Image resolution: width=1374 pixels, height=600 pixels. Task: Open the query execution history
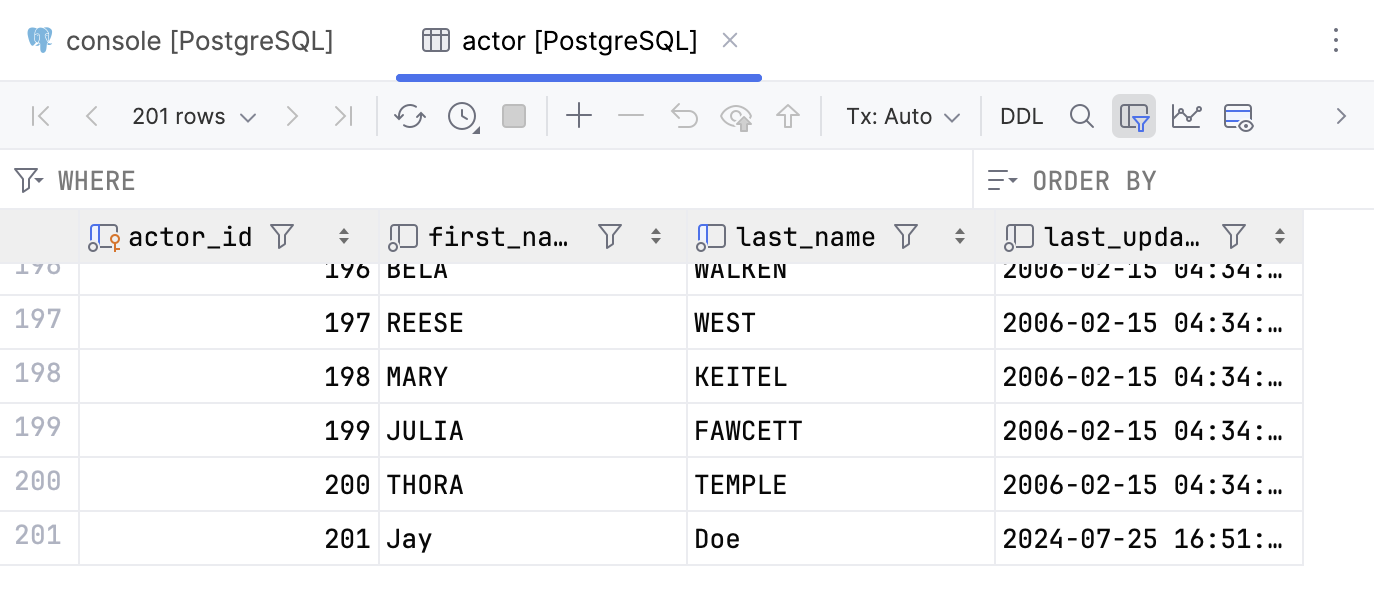point(461,116)
